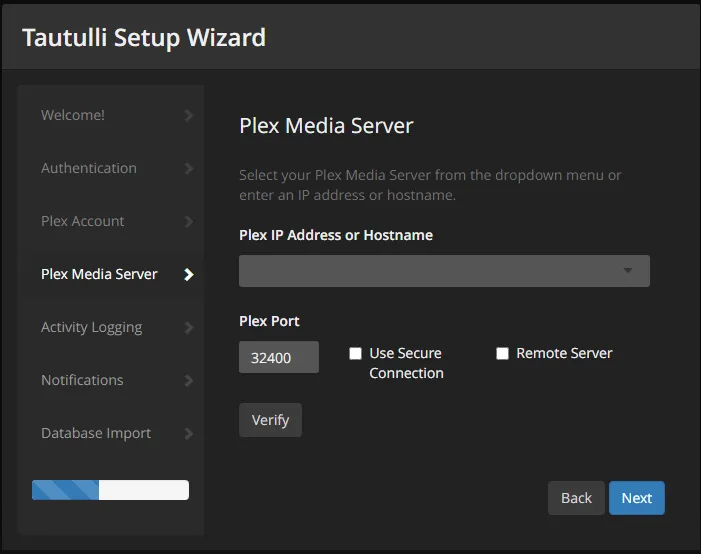Proceed with the blue Next button
This screenshot has width=701, height=554.
click(637, 498)
